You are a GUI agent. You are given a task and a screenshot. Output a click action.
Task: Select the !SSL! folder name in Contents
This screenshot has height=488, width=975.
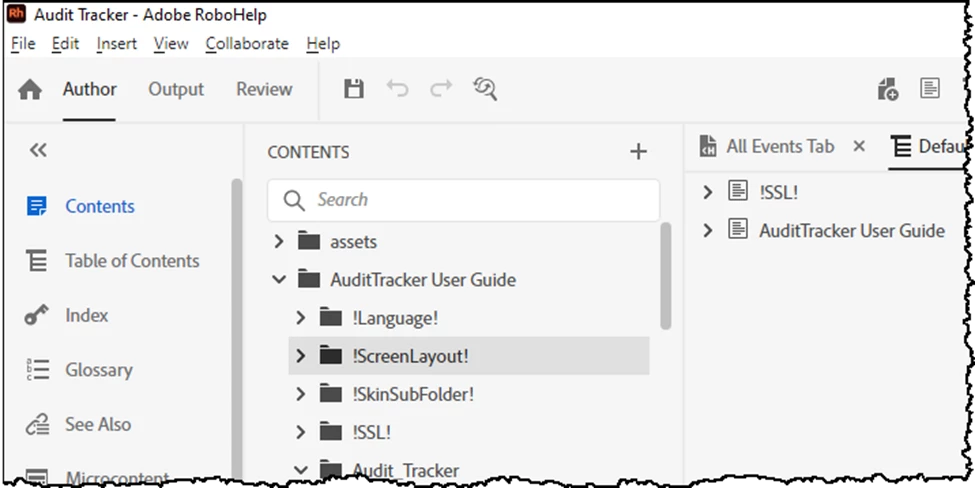coord(371,433)
